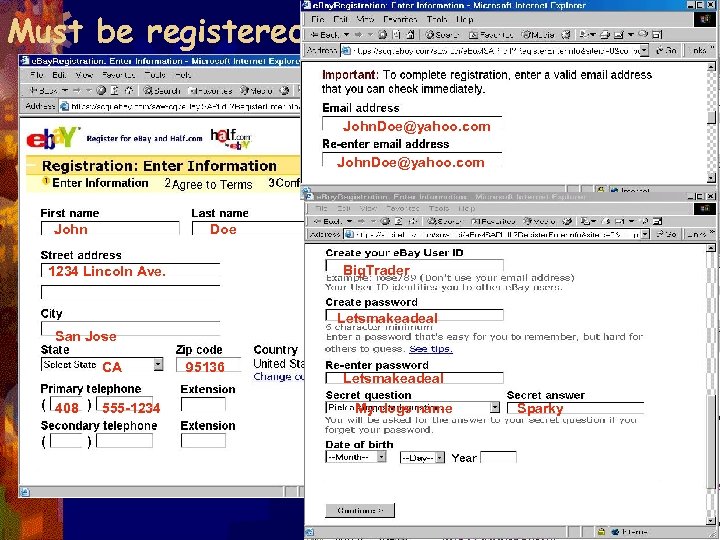Click Back in the top-right email window toolbar
The image size is (720, 540).
(x=325, y=35)
